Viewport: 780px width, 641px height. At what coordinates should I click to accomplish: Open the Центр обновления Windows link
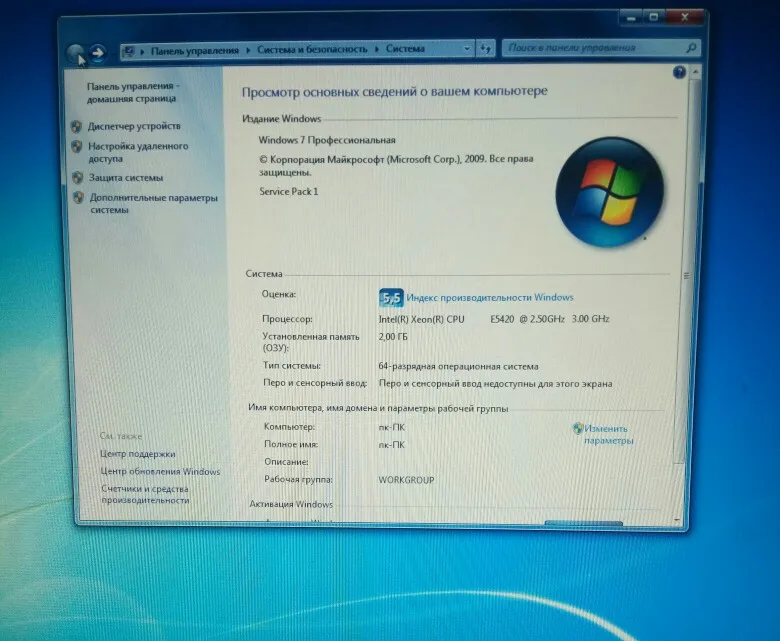160,471
